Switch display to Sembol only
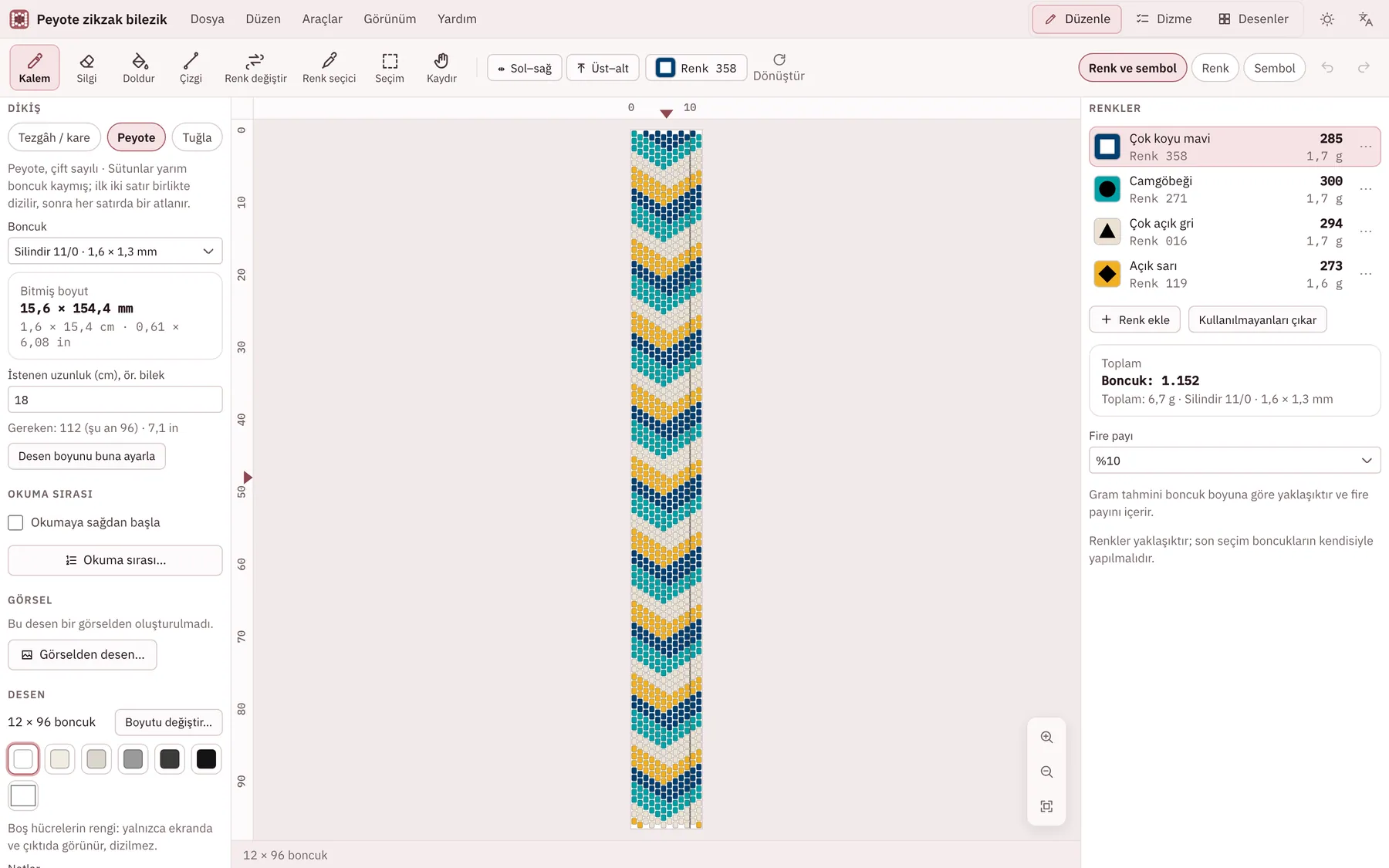This screenshot has width=1389, height=868. (1275, 68)
